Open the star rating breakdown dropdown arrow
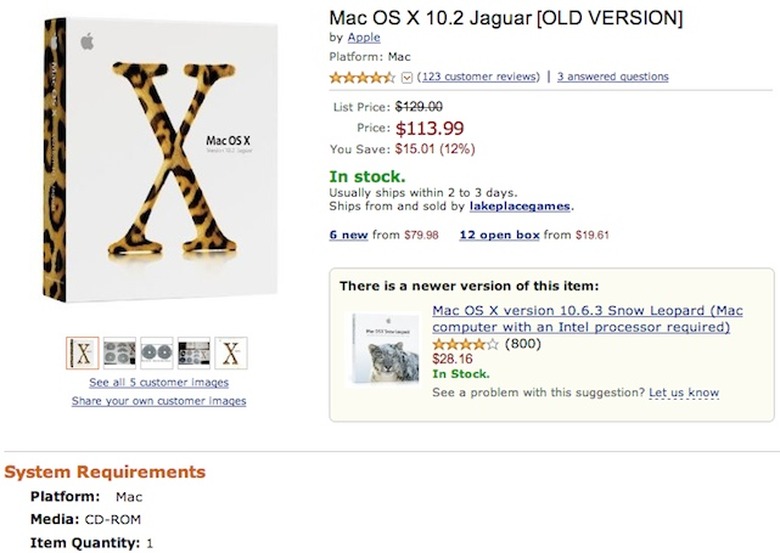 tap(406, 77)
